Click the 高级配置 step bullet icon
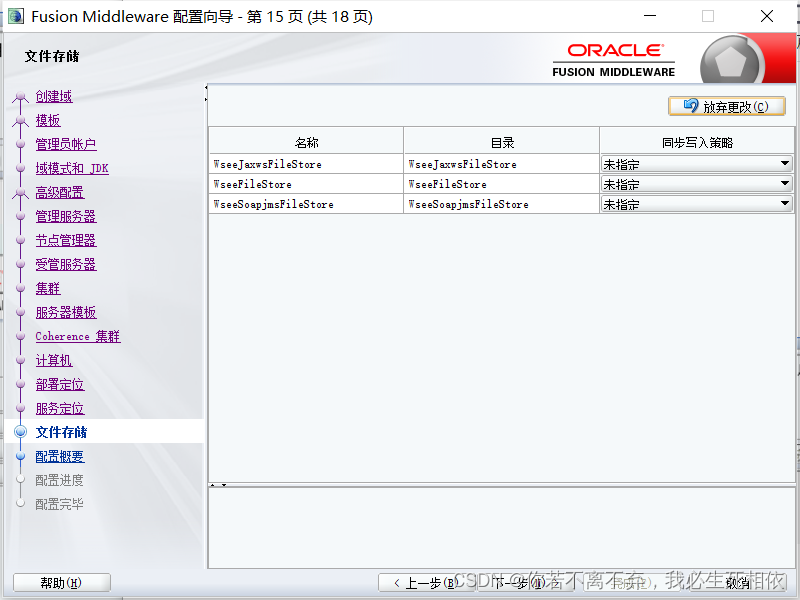The width and height of the screenshot is (800, 600). click(20, 192)
